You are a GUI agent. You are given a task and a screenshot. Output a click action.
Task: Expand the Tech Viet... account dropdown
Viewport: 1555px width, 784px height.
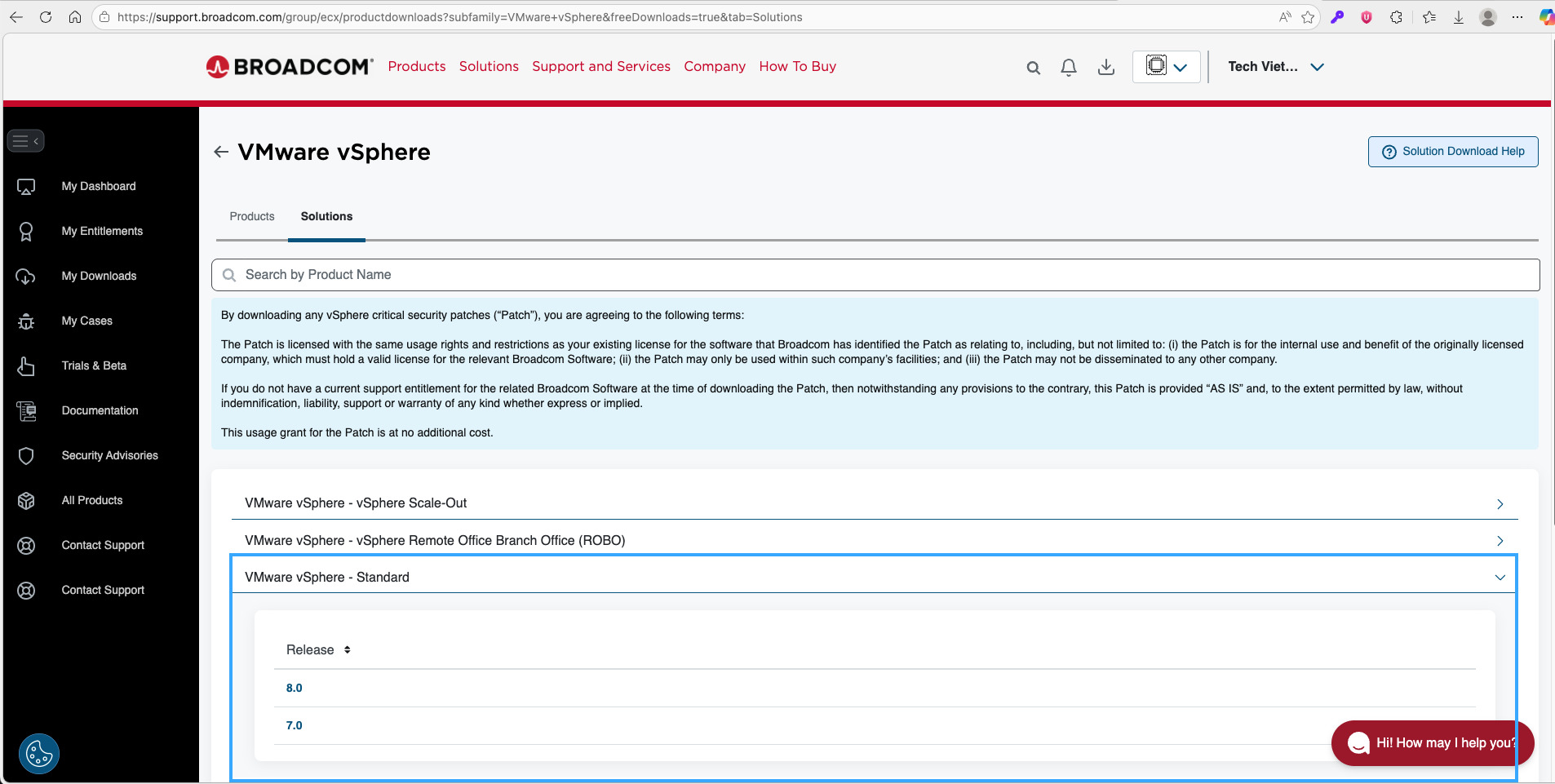coord(1276,67)
